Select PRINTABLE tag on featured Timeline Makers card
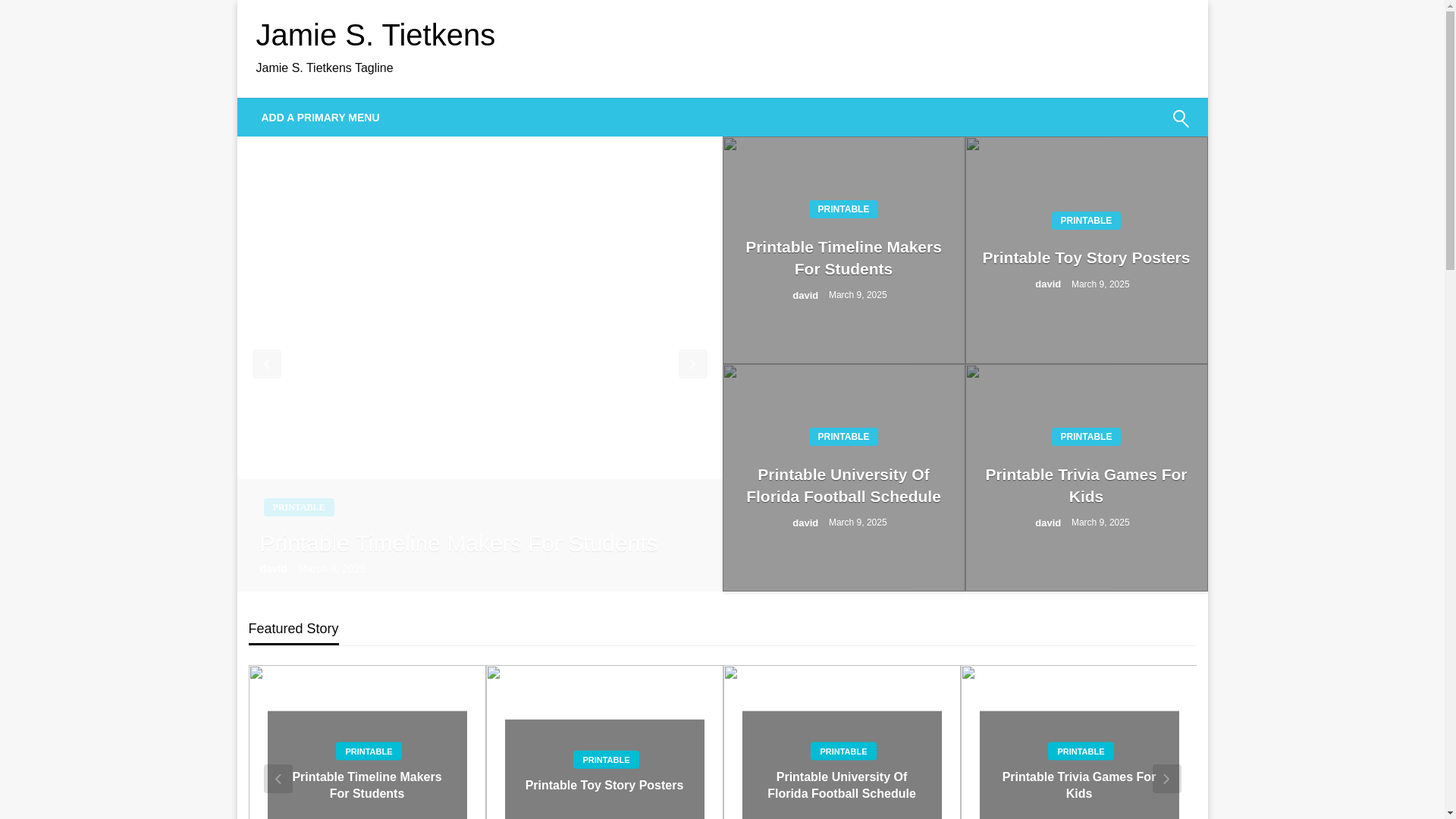 (369, 752)
